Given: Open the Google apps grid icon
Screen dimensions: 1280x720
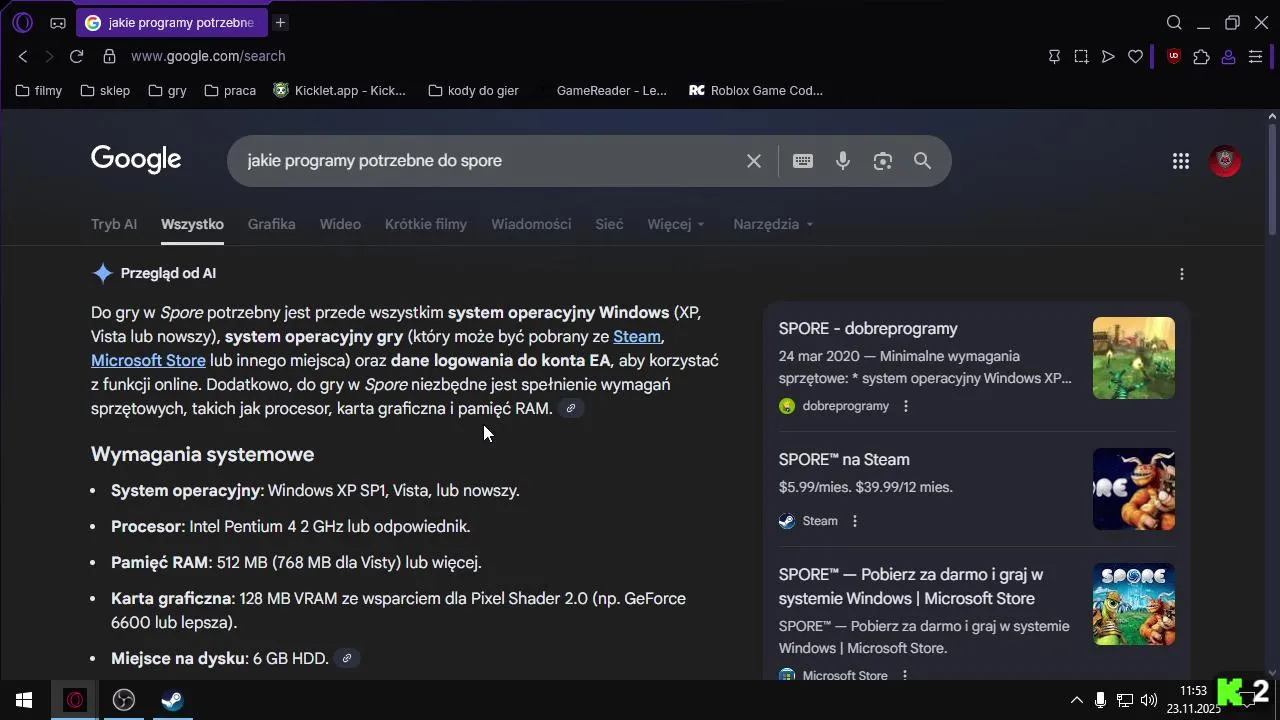Looking at the screenshot, I should click(x=1181, y=161).
